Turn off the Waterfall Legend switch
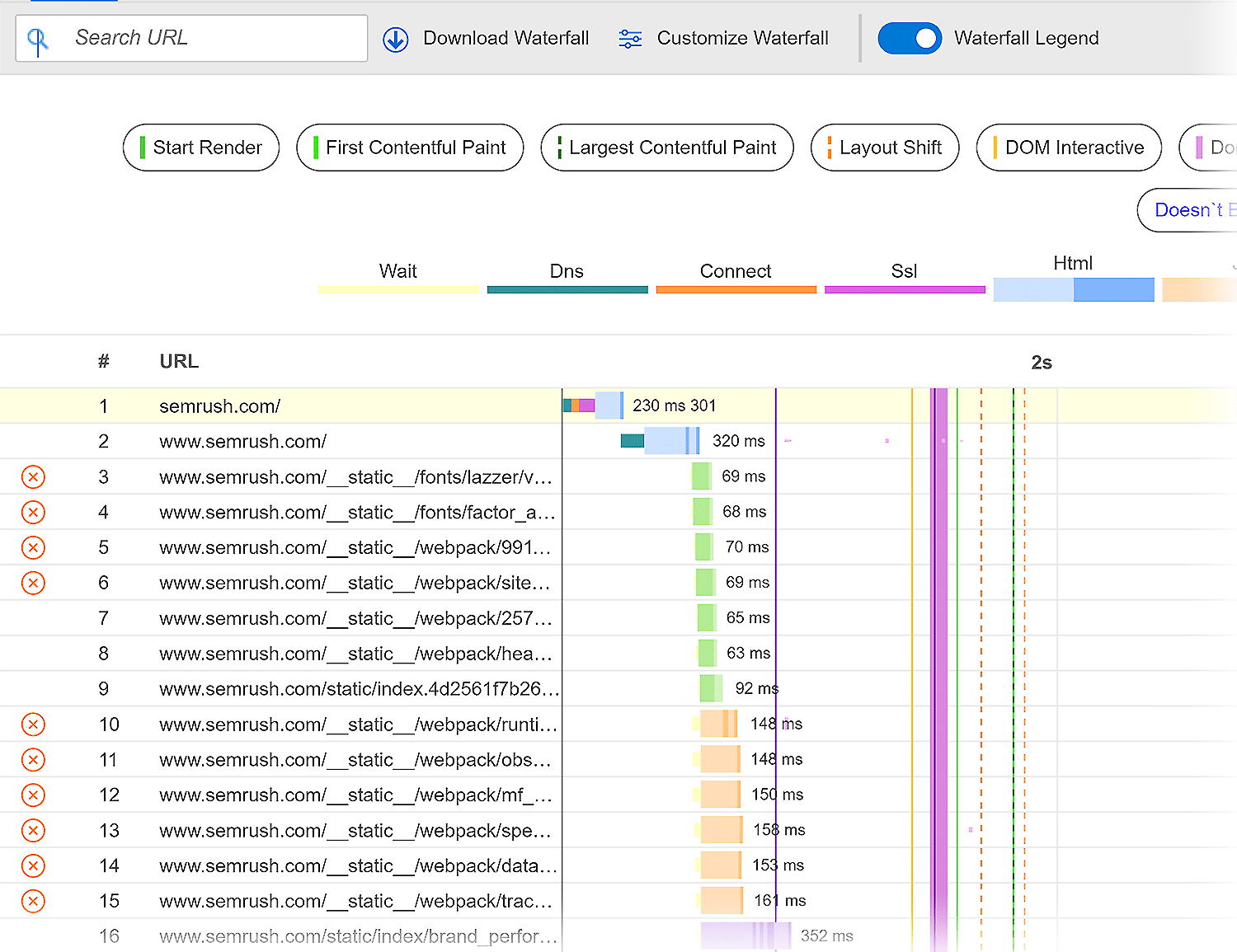Viewport: 1237px width, 952px height. click(x=910, y=38)
